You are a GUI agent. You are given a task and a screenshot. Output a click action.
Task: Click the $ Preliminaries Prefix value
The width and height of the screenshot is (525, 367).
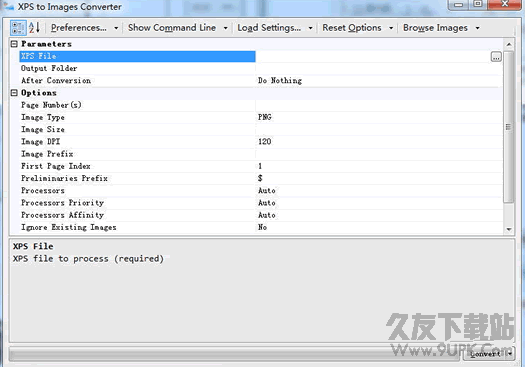pos(260,178)
